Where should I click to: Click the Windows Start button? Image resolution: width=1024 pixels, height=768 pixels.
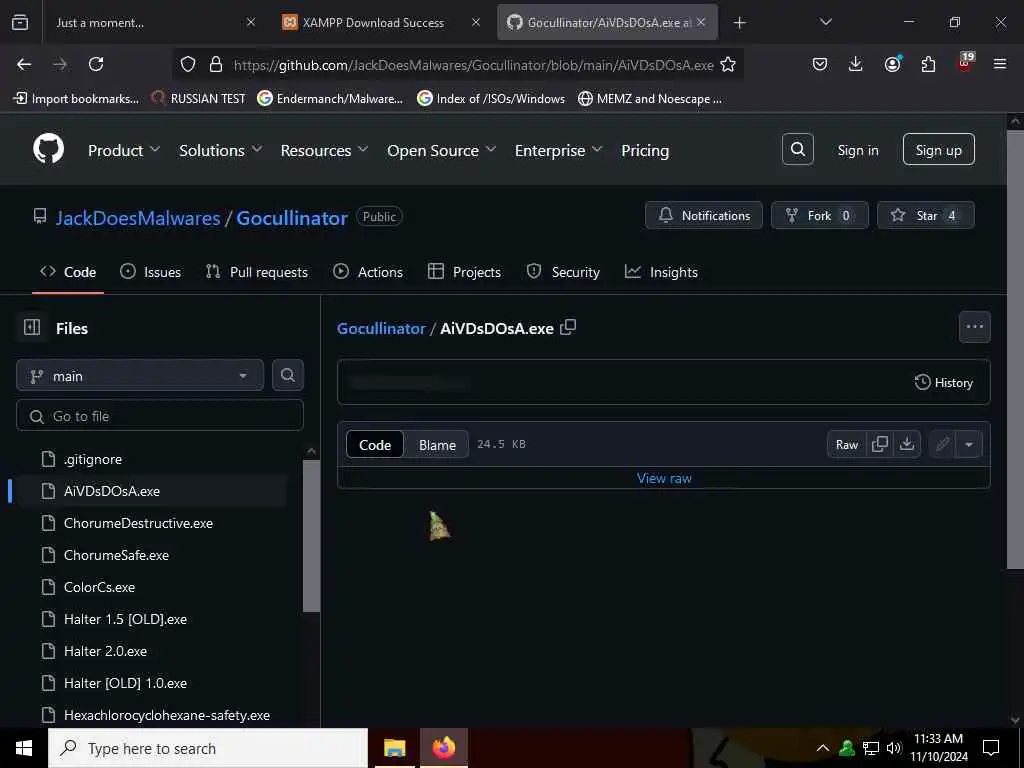coord(24,748)
